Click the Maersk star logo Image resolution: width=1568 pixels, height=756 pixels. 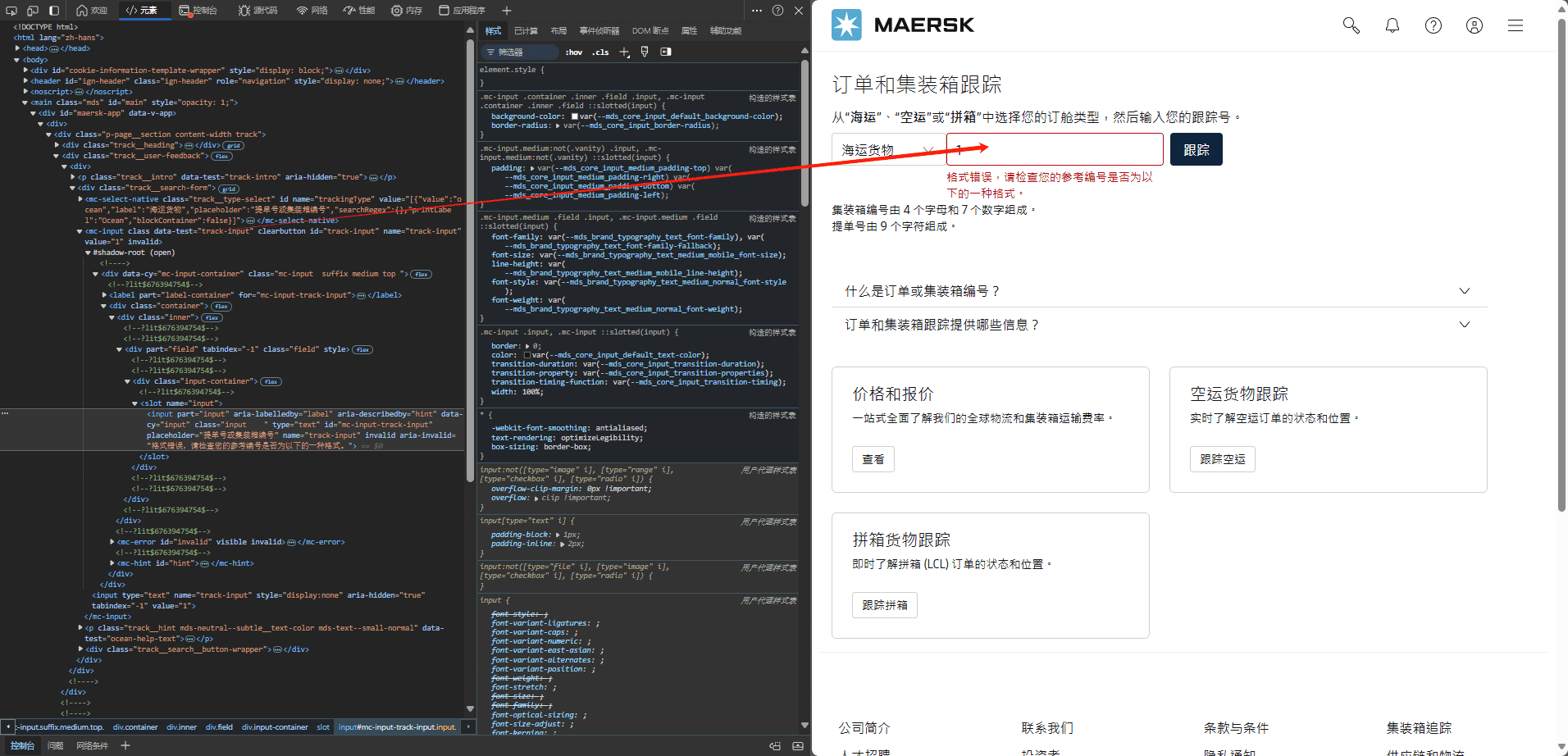click(846, 25)
